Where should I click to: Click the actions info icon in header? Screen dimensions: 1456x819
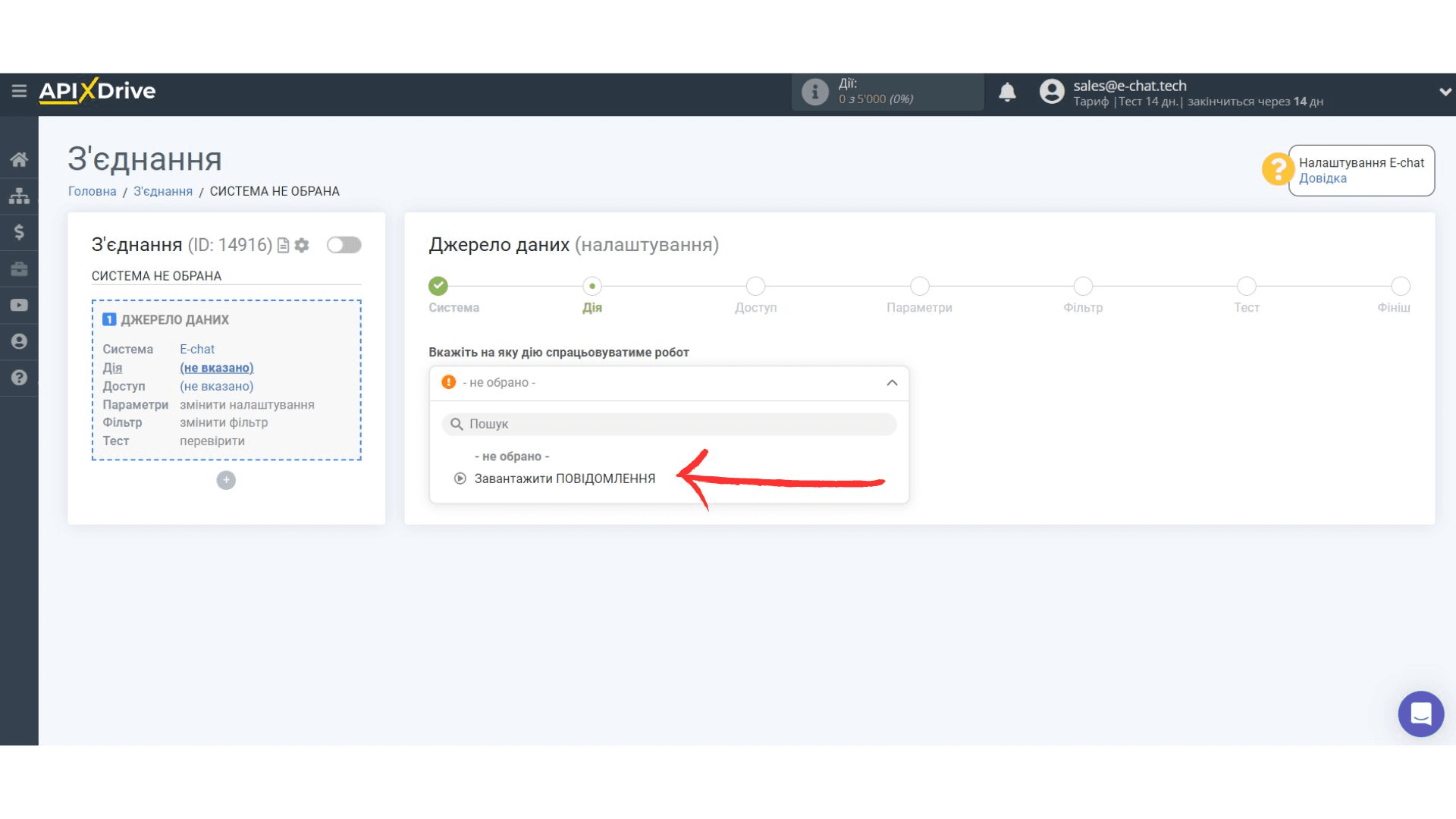815,92
